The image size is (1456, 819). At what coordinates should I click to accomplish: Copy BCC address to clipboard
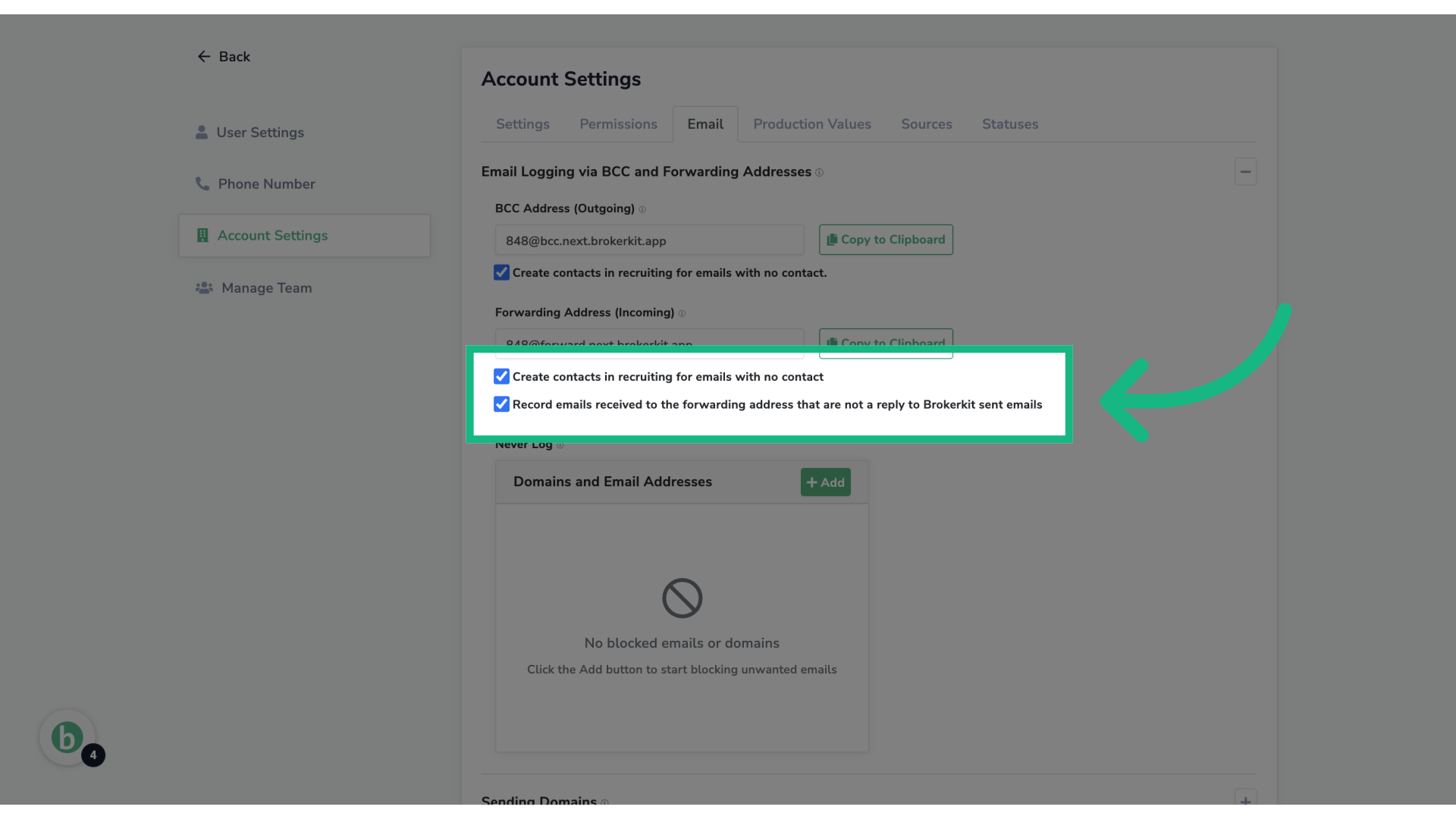tap(885, 240)
